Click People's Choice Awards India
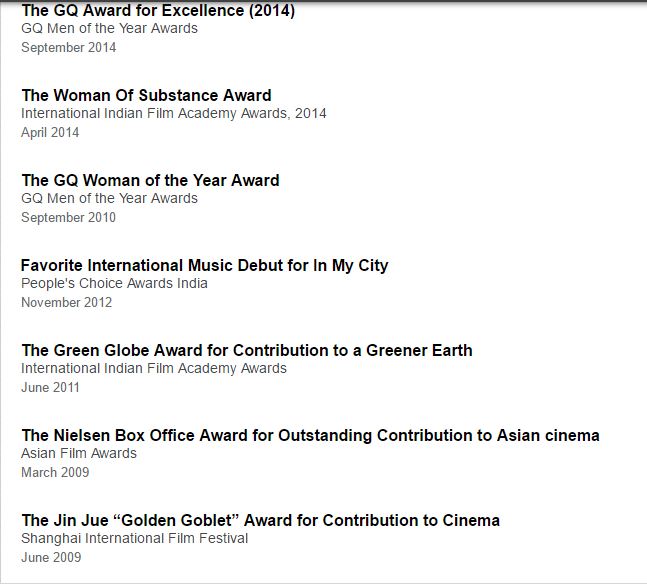This screenshot has height=584, width=647. pos(114,284)
